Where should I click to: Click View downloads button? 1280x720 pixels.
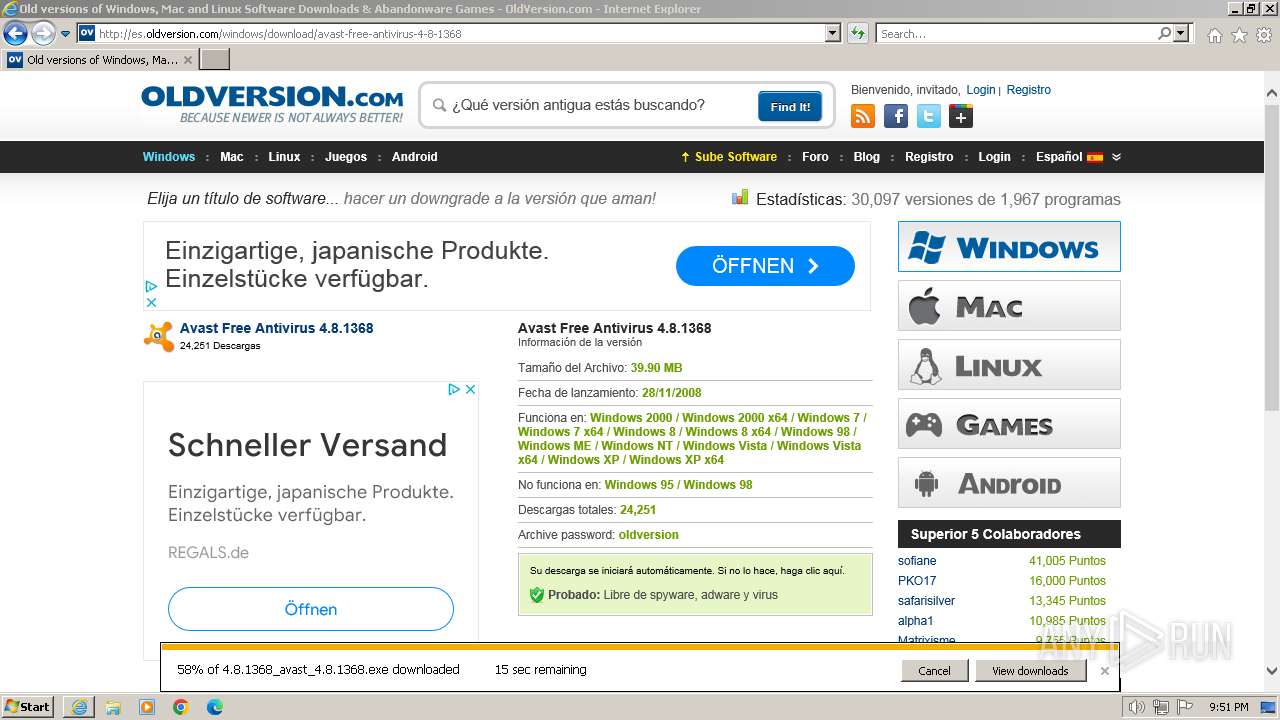(1030, 671)
